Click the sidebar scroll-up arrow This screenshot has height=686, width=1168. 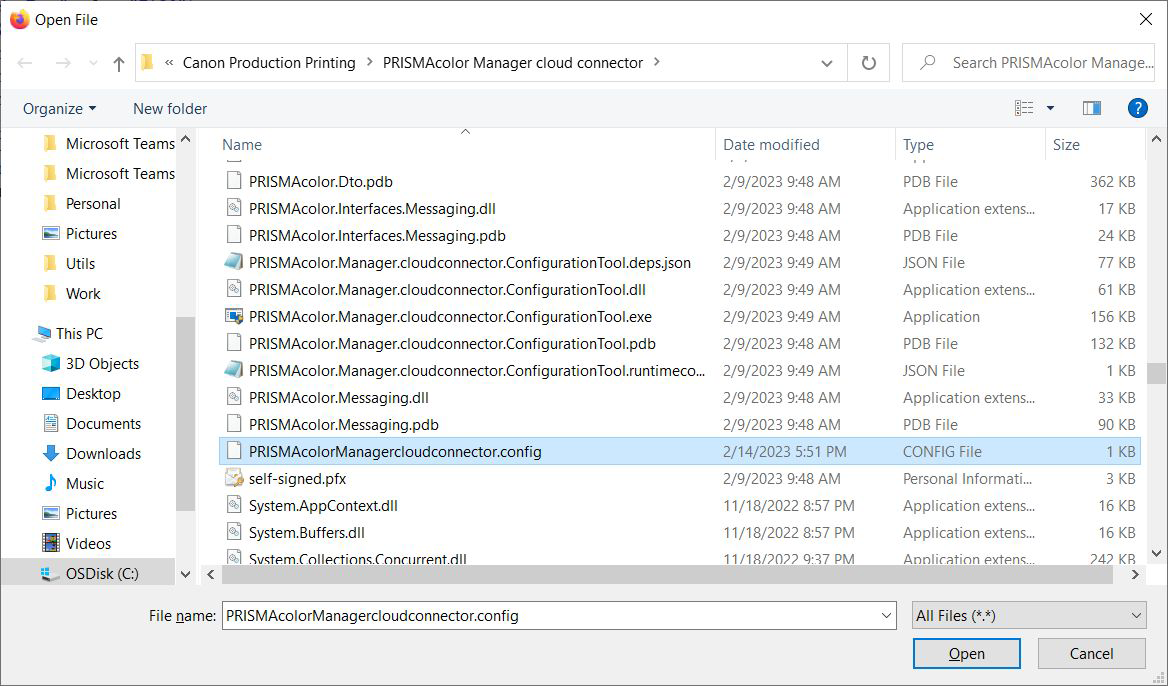185,139
